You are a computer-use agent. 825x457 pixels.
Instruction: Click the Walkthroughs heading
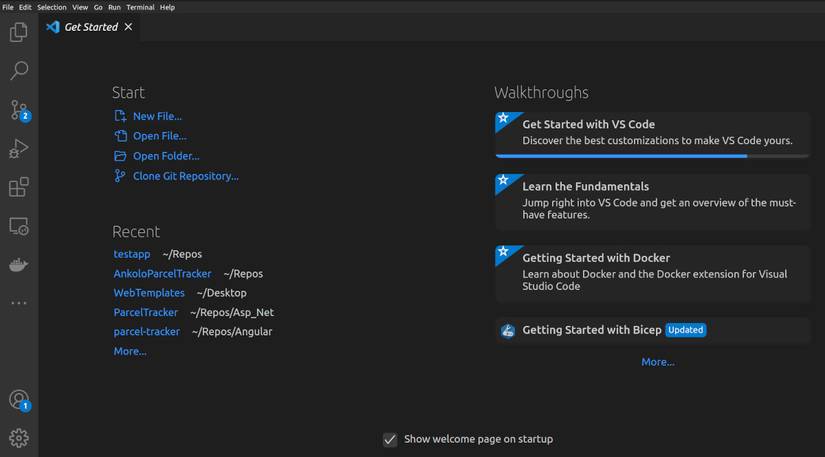[541, 93]
